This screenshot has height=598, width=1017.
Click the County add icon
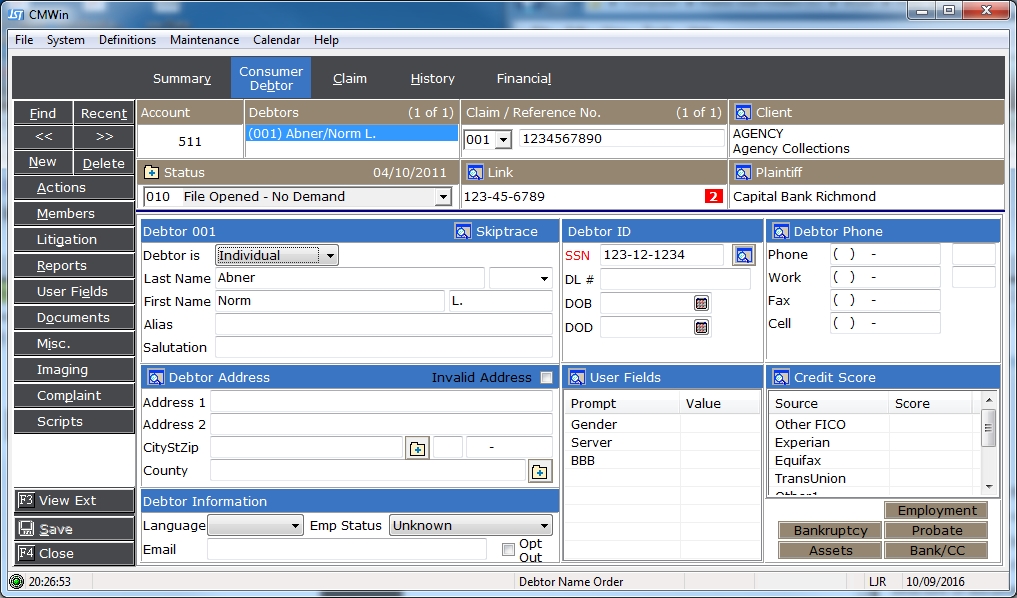[539, 471]
